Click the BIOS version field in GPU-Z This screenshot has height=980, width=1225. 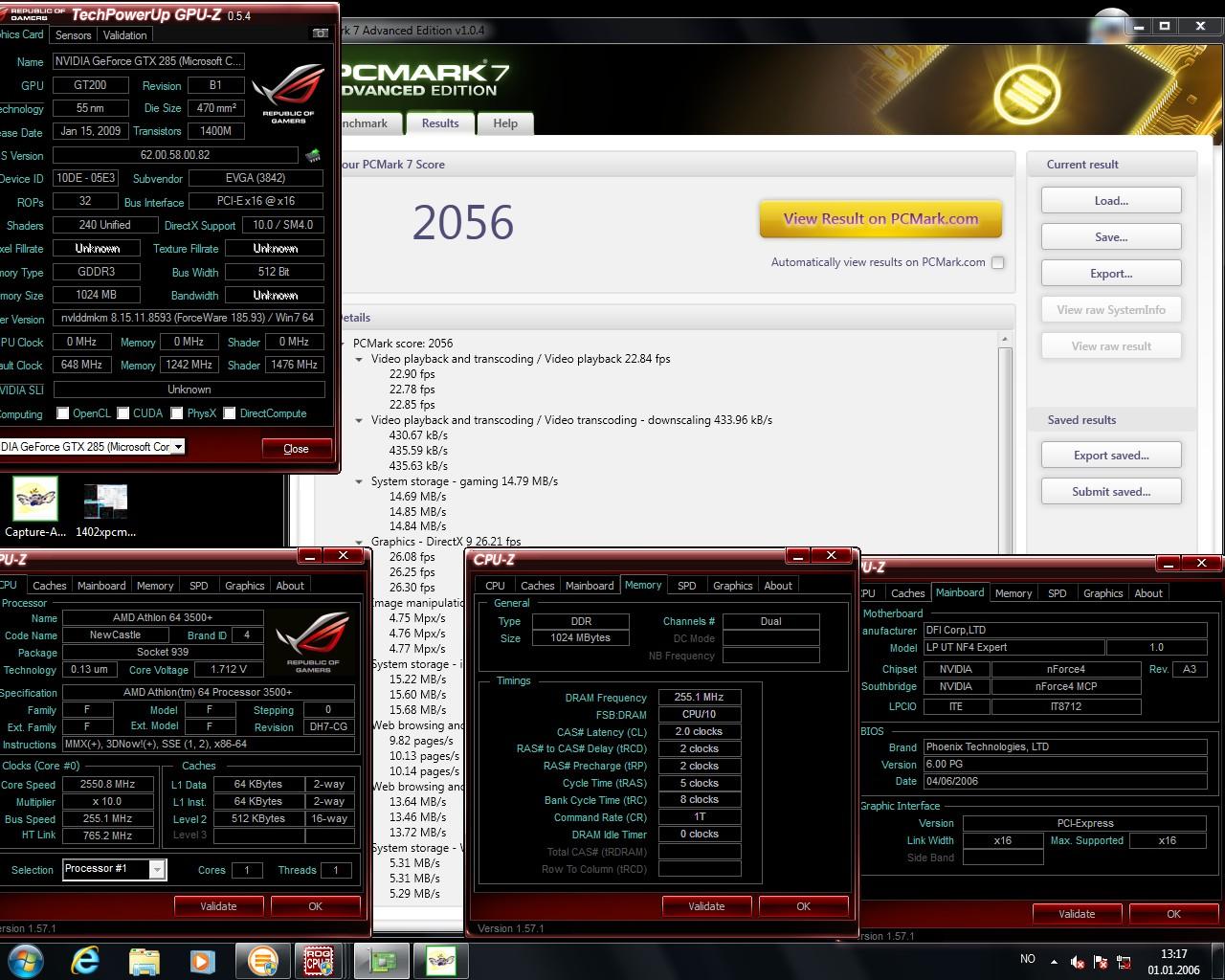(x=175, y=155)
